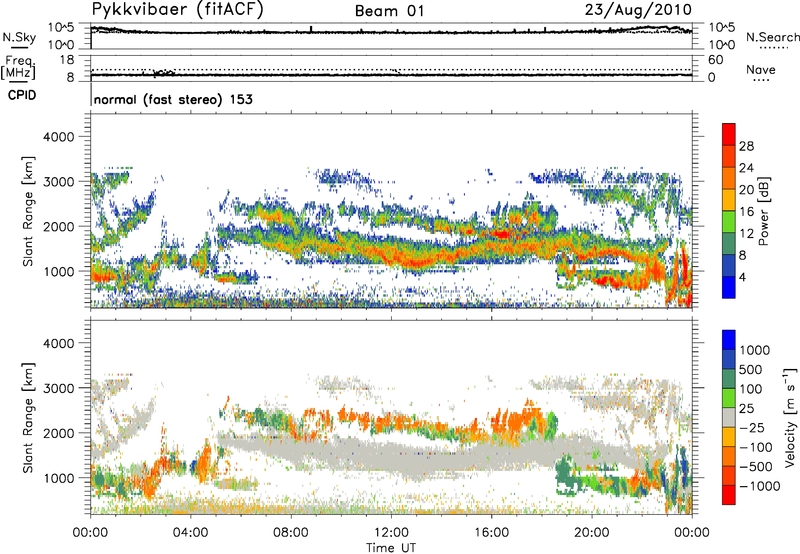Click the Slant Range label of the velocity panel
The width and height of the screenshot is (800, 554).
click(x=28, y=418)
